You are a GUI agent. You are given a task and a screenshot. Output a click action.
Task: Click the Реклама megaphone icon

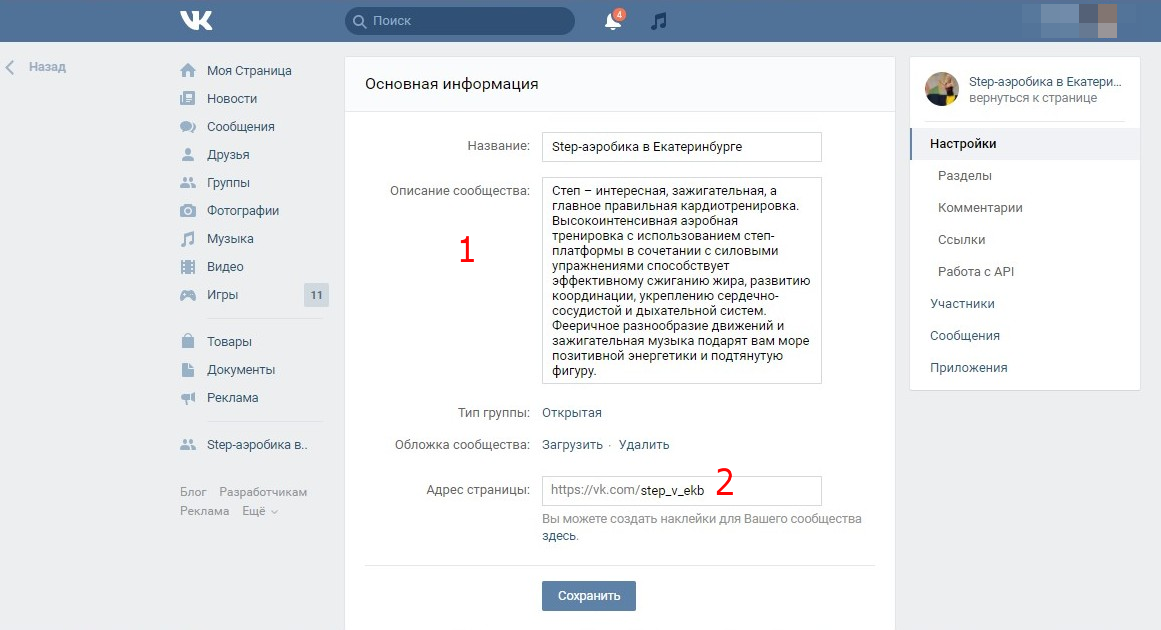click(187, 398)
